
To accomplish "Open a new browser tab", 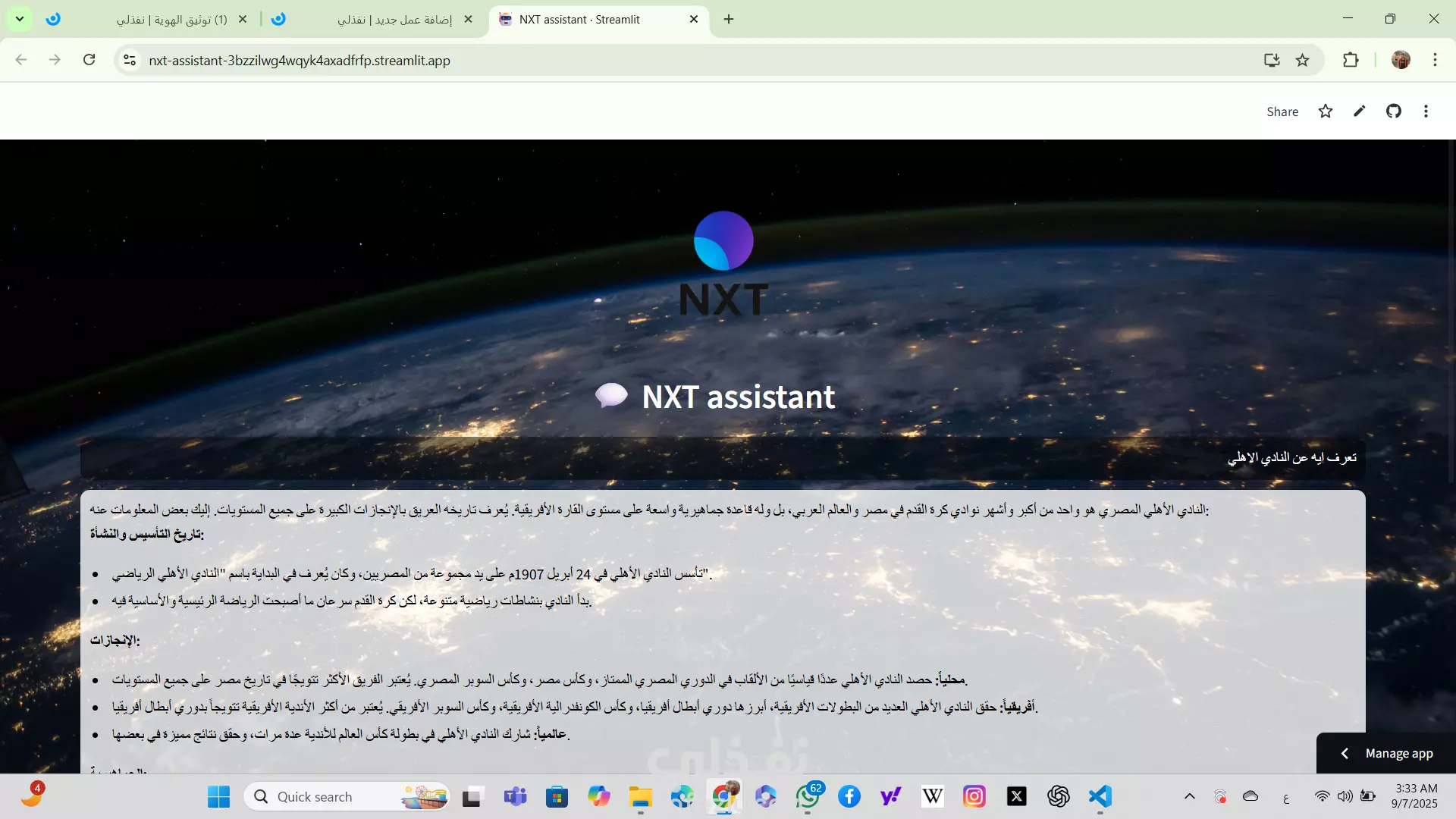I will (x=729, y=19).
